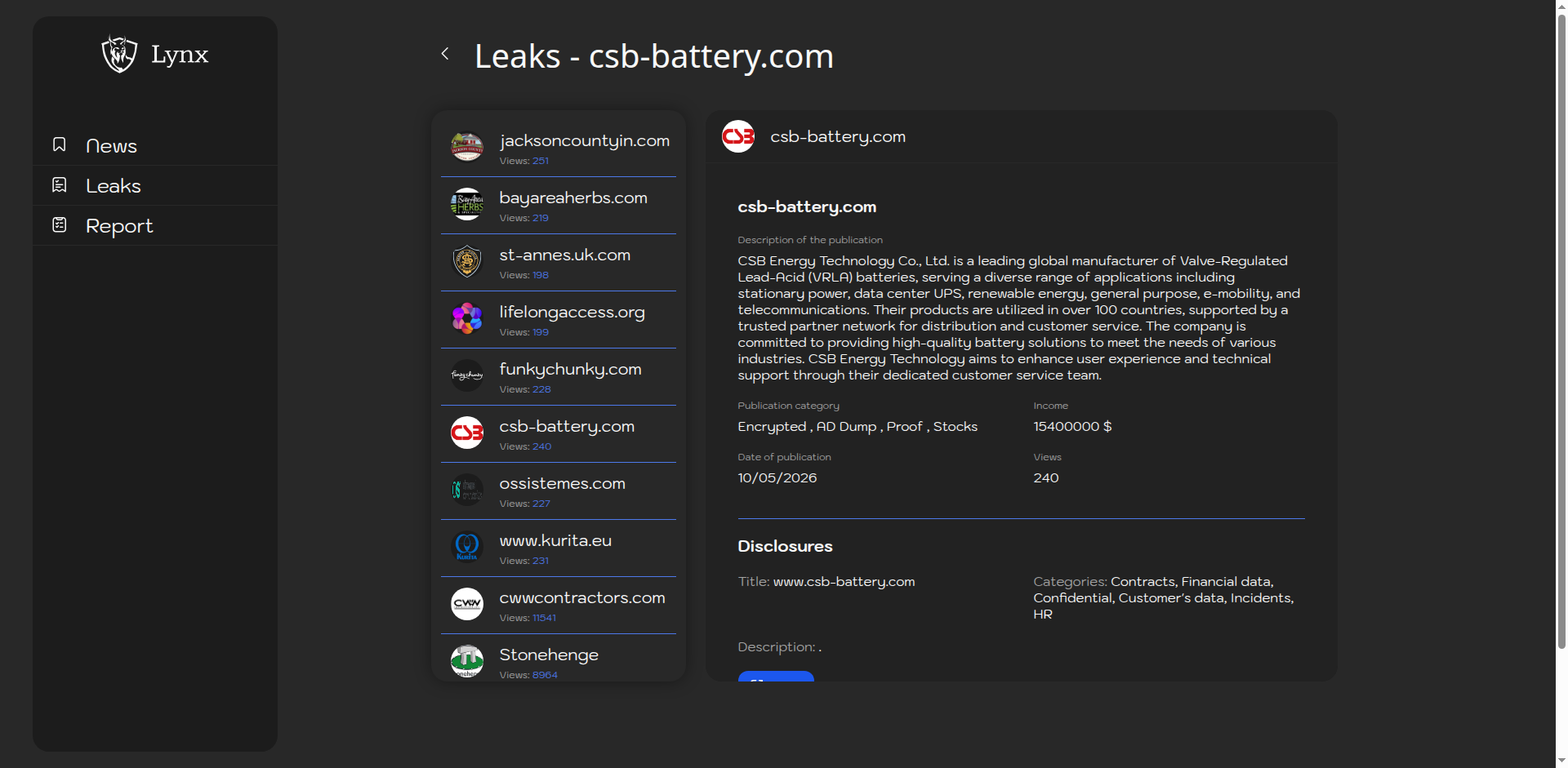Click the 'Income' label
The width and height of the screenshot is (1568, 768).
pos(1050,406)
